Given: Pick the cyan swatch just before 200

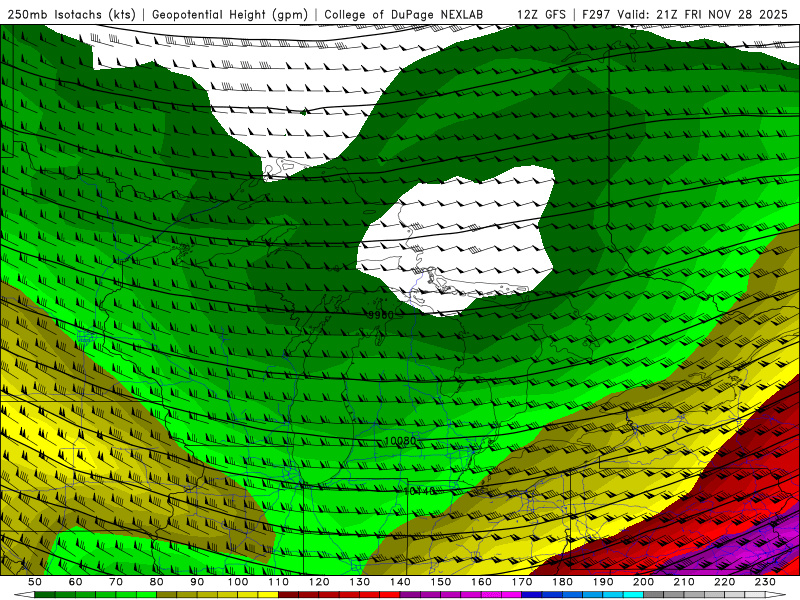Looking at the screenshot, I should pos(633,594).
